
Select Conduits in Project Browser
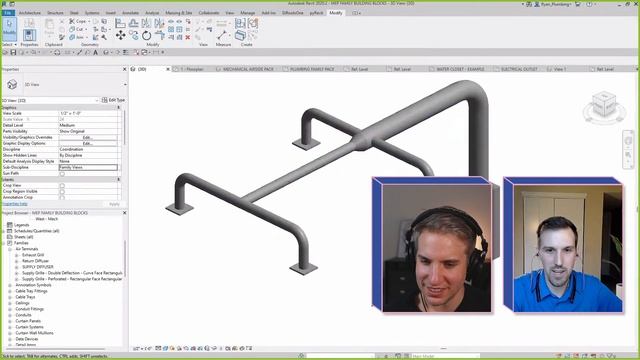[23, 315]
